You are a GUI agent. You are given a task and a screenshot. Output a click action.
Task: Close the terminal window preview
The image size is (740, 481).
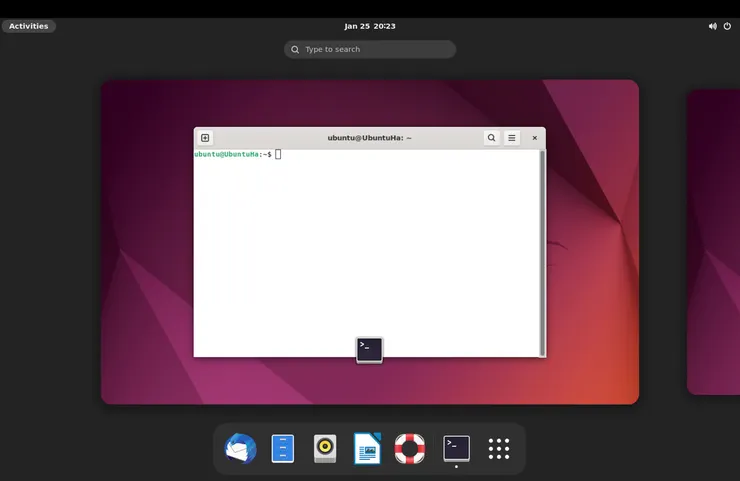[x=535, y=138]
